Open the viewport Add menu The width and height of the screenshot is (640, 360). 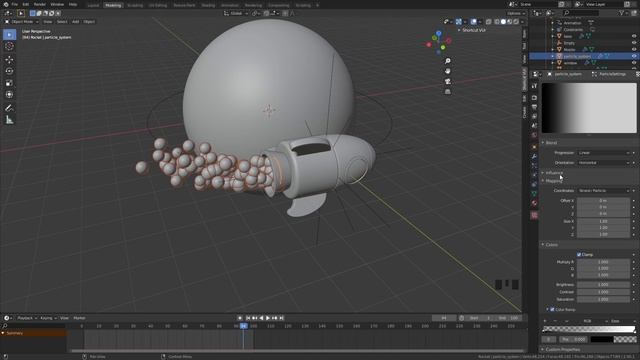pyautogui.click(x=76, y=22)
